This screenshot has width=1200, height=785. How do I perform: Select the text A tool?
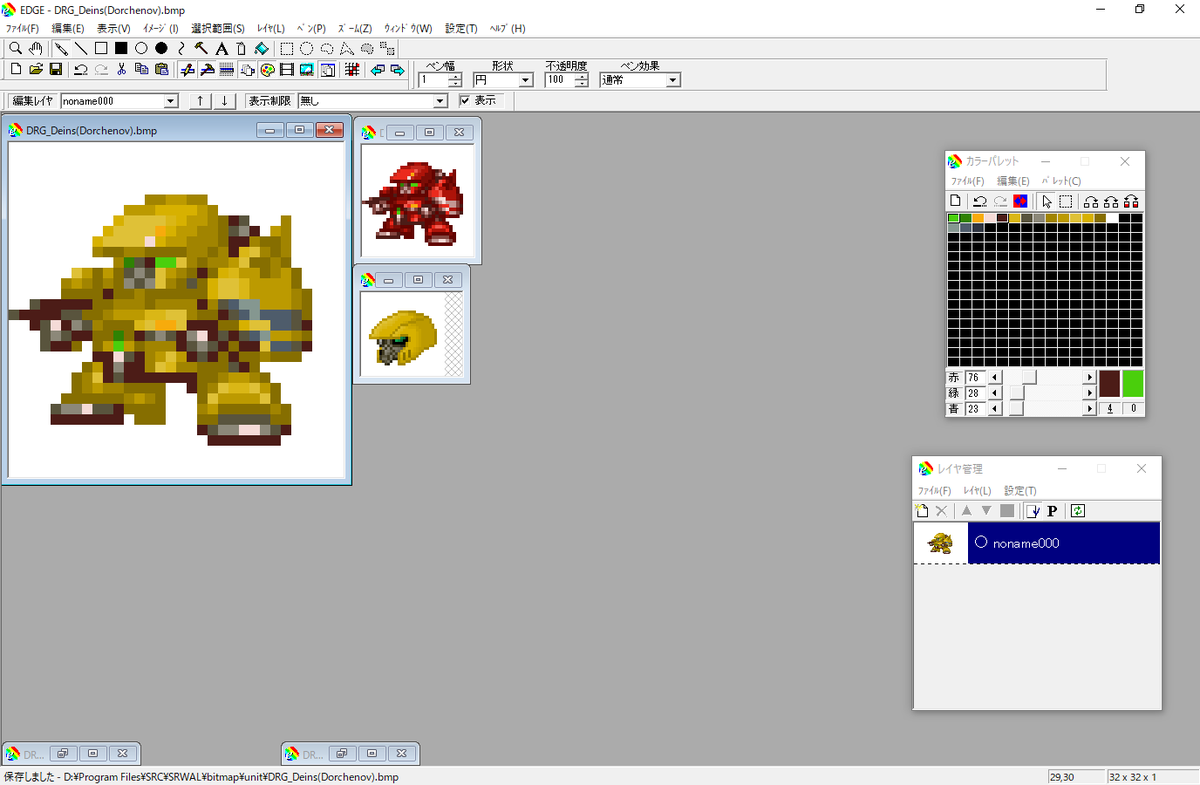[221, 48]
